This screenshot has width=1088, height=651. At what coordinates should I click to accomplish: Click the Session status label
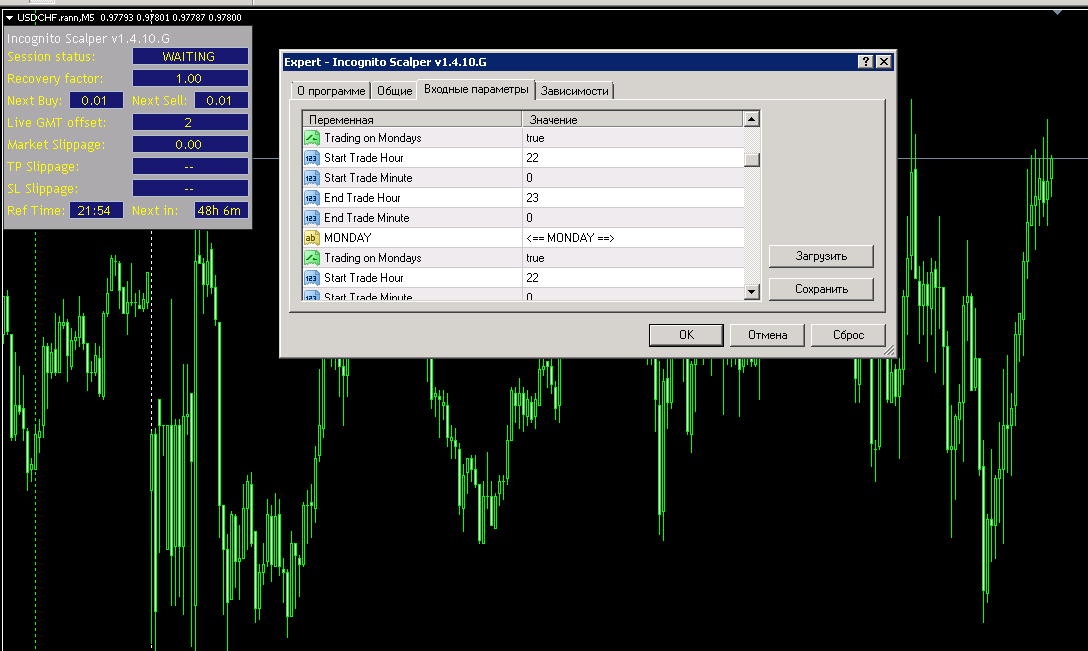coord(51,56)
